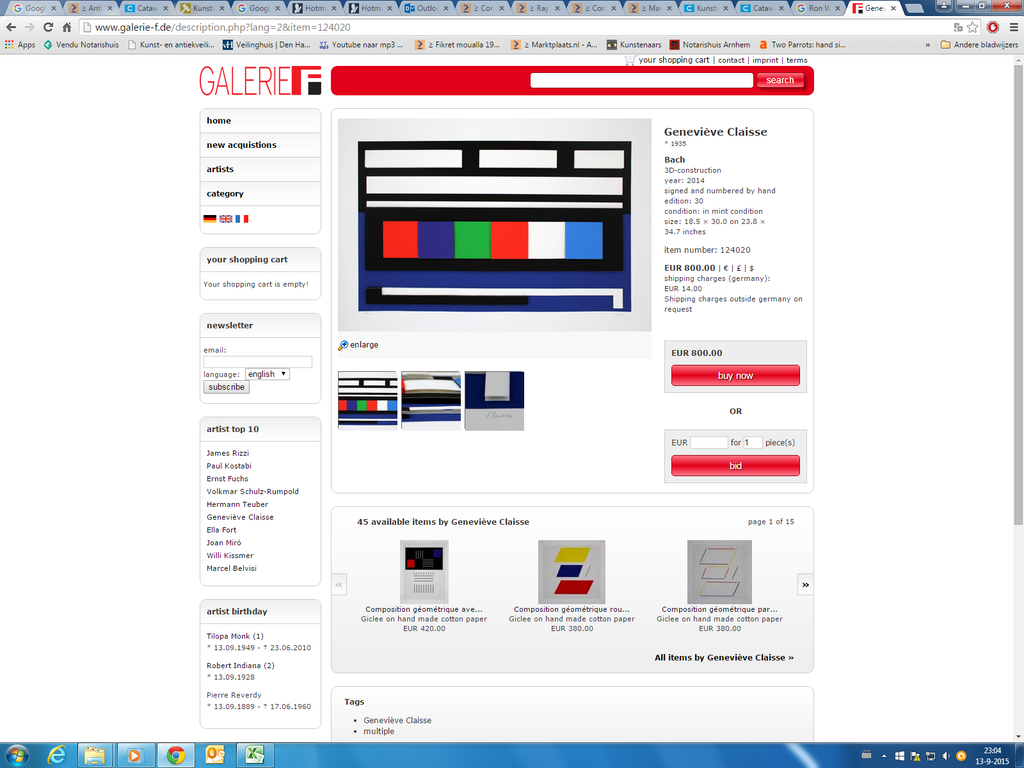Open the Chrome menu hamburger icon
The width and height of the screenshot is (1024, 768).
(x=1011, y=27)
